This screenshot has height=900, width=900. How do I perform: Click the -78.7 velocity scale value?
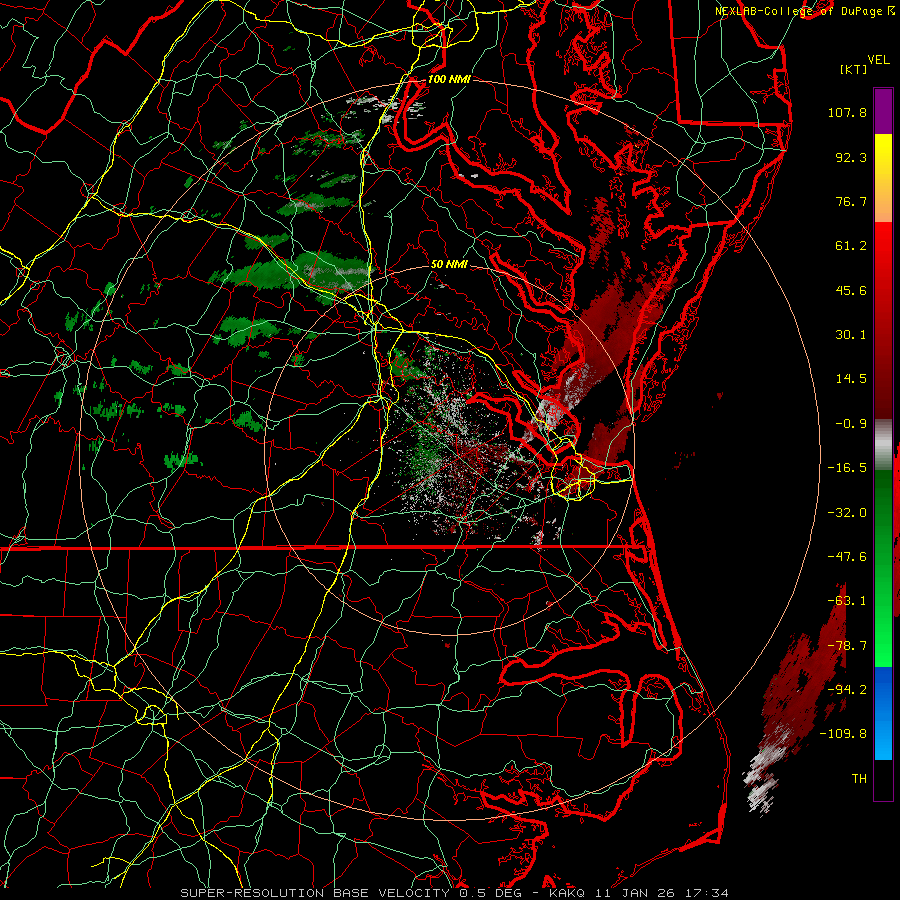pyautogui.click(x=847, y=646)
